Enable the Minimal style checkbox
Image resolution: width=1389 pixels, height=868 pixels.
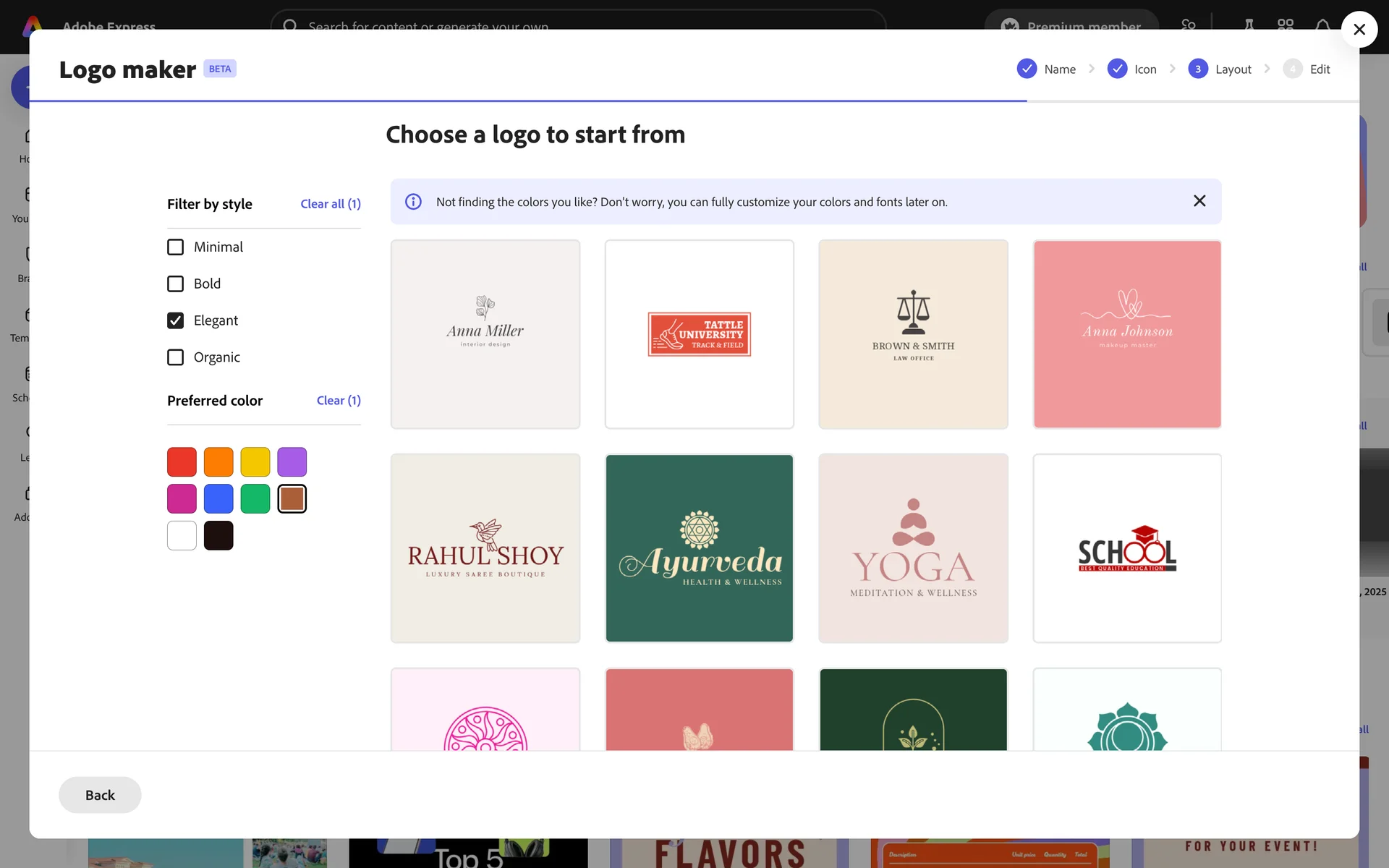[x=175, y=247]
